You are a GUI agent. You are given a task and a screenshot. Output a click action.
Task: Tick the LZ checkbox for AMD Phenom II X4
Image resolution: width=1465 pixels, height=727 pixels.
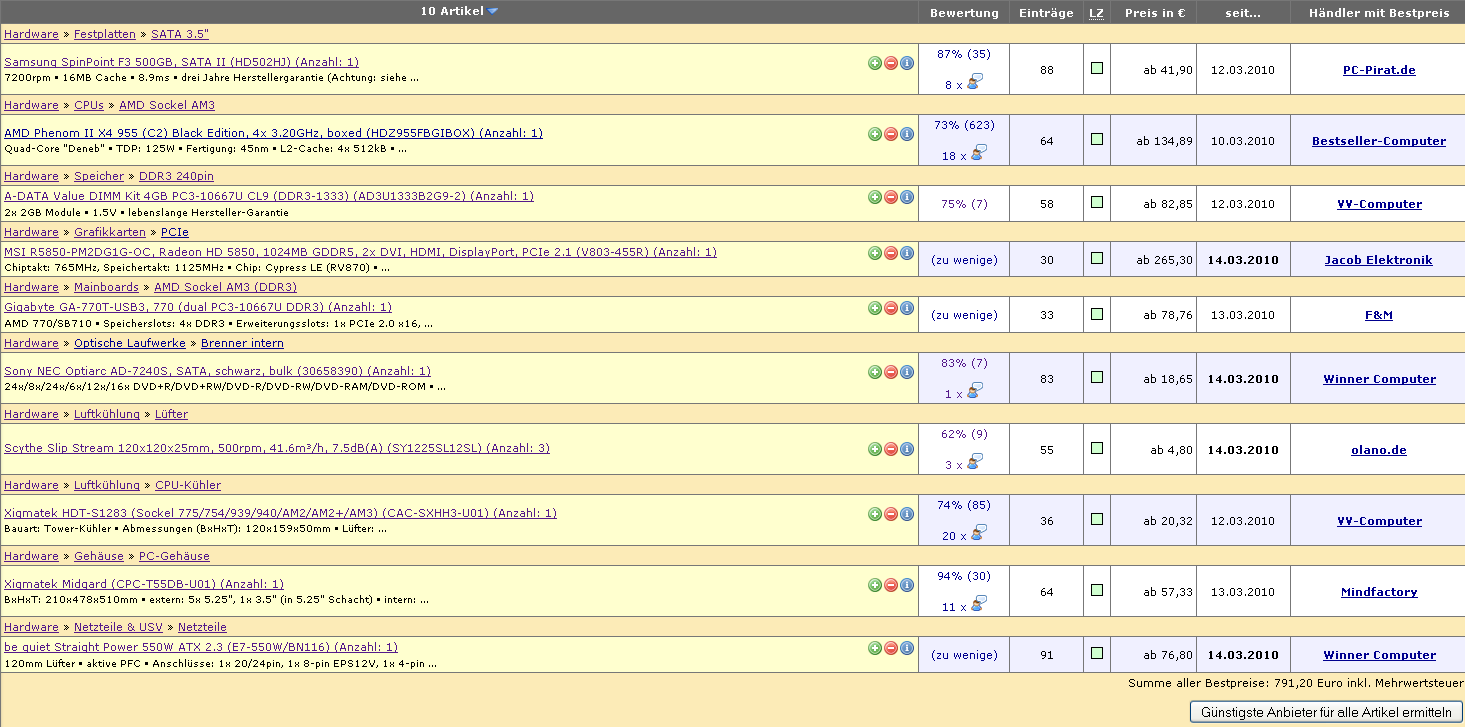1097,139
